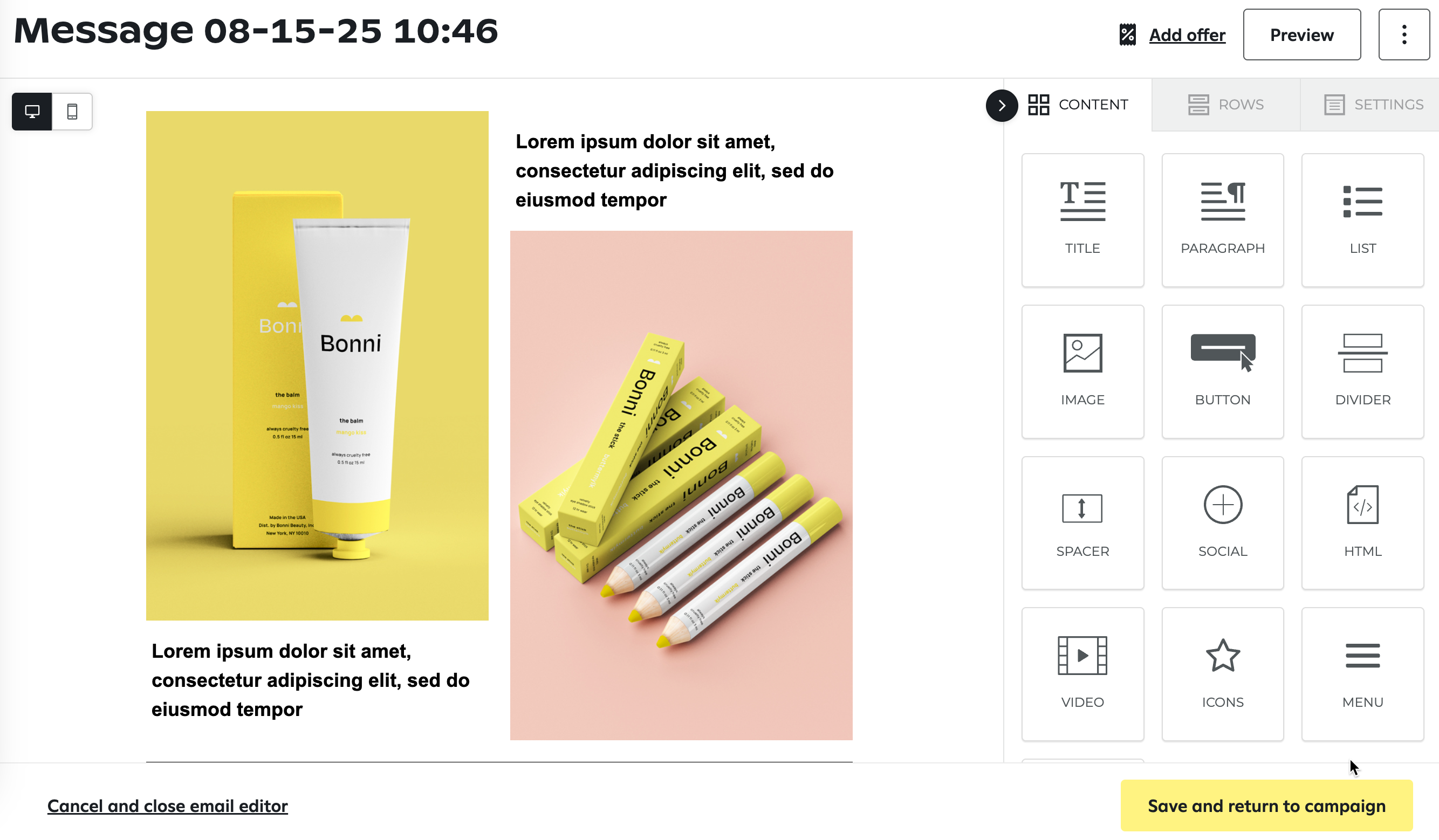Select the Icons content block
Viewport: 1439px width, 840px height.
[1222, 674]
